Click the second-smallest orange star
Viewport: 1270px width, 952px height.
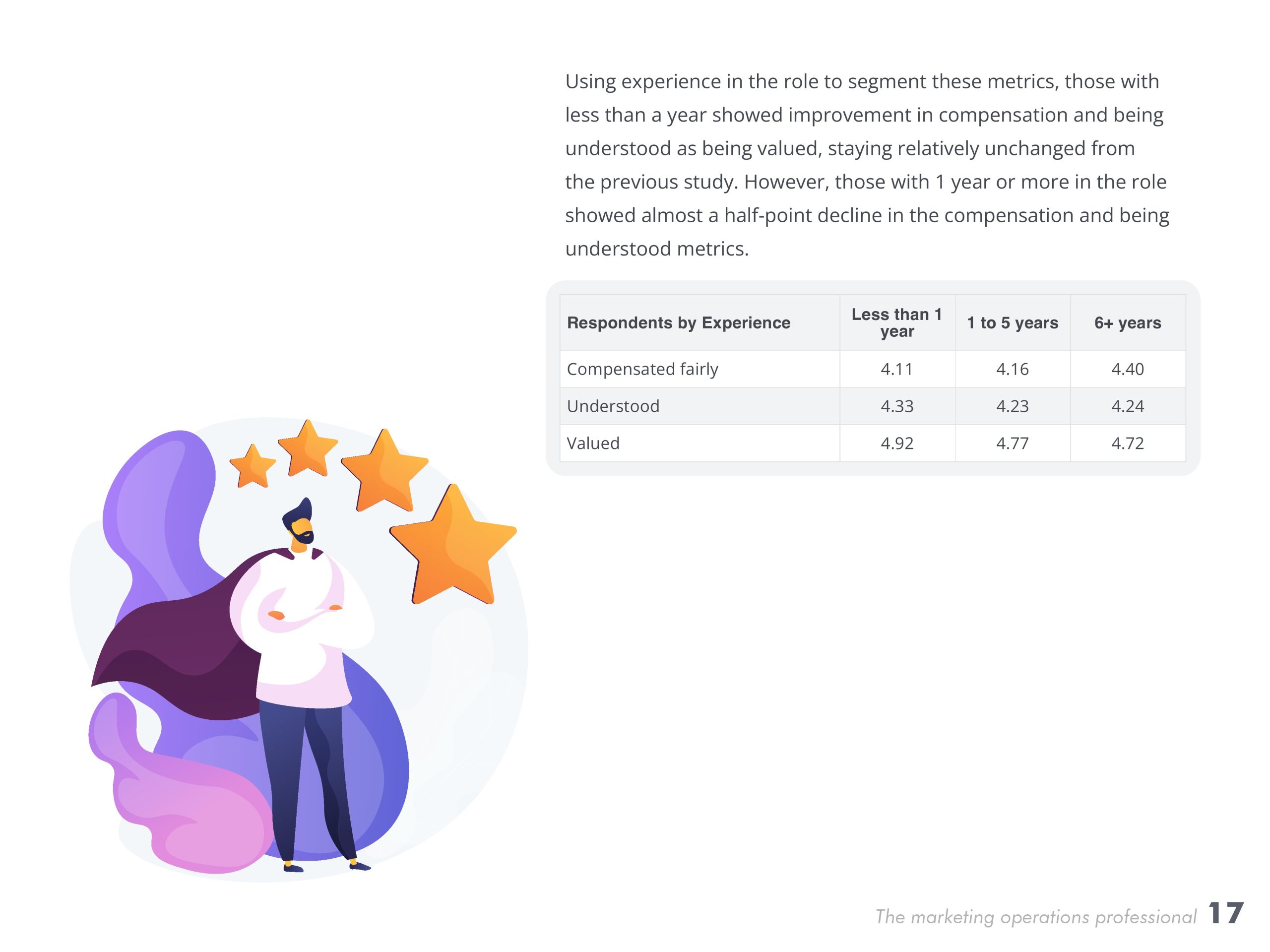[x=308, y=449]
